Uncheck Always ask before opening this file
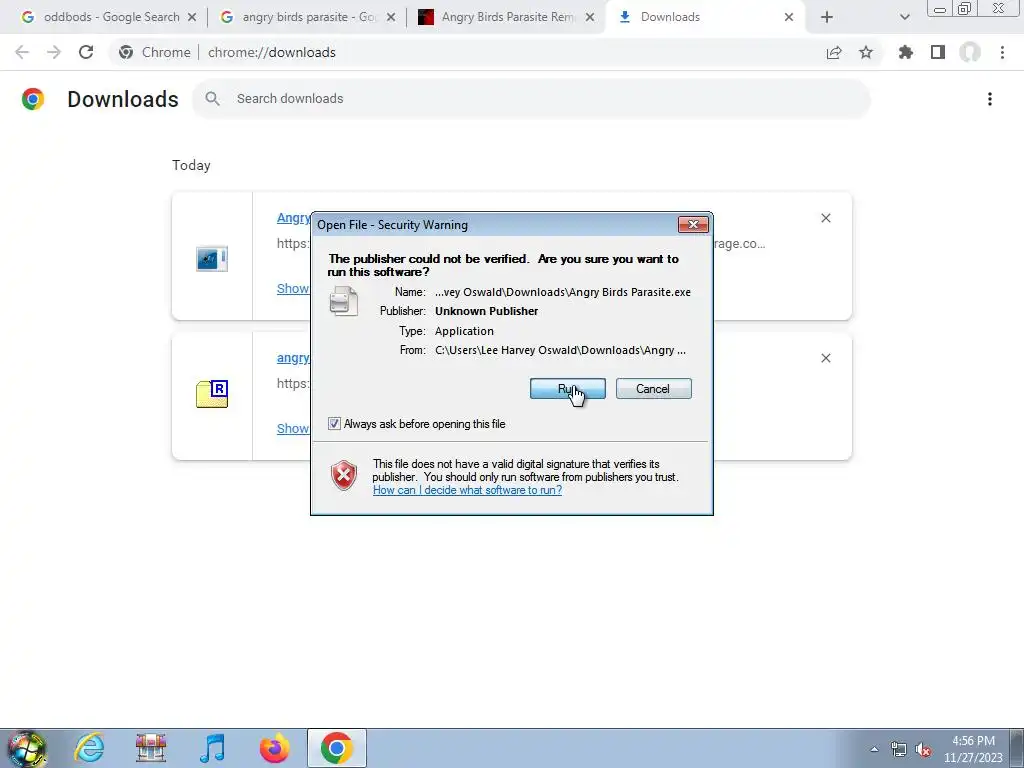Viewport: 1024px width, 768px height. [x=334, y=424]
